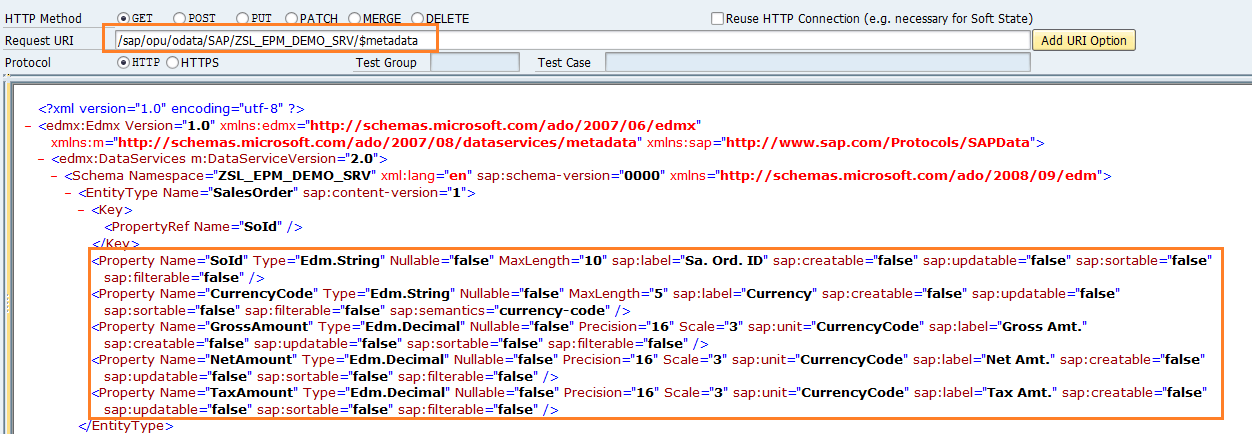Click the 2008/09/edm schema namespace URL
Viewport: 1252px width, 434px height.
point(908,176)
